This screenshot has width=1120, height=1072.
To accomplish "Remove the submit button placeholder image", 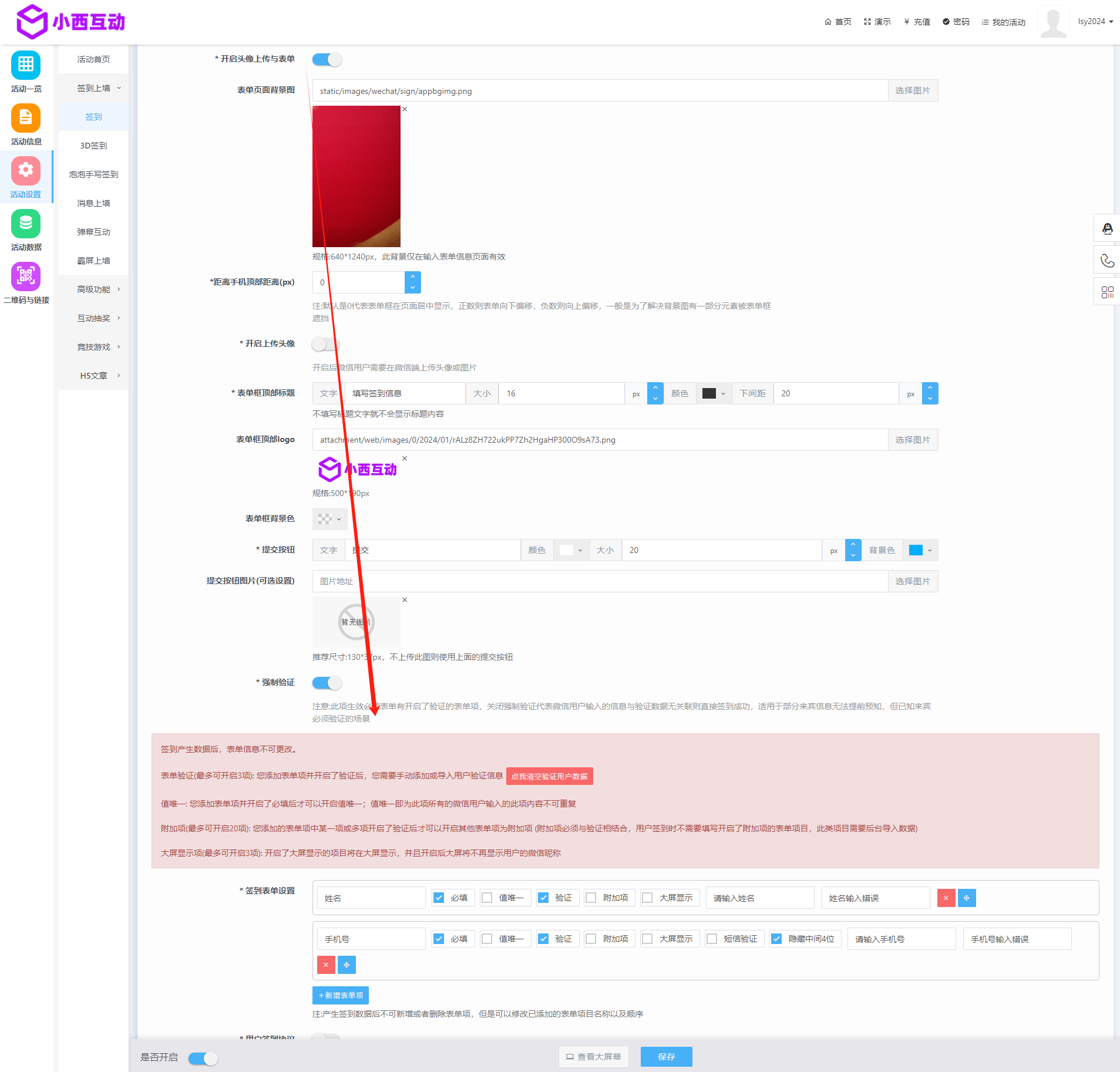I will [405, 600].
